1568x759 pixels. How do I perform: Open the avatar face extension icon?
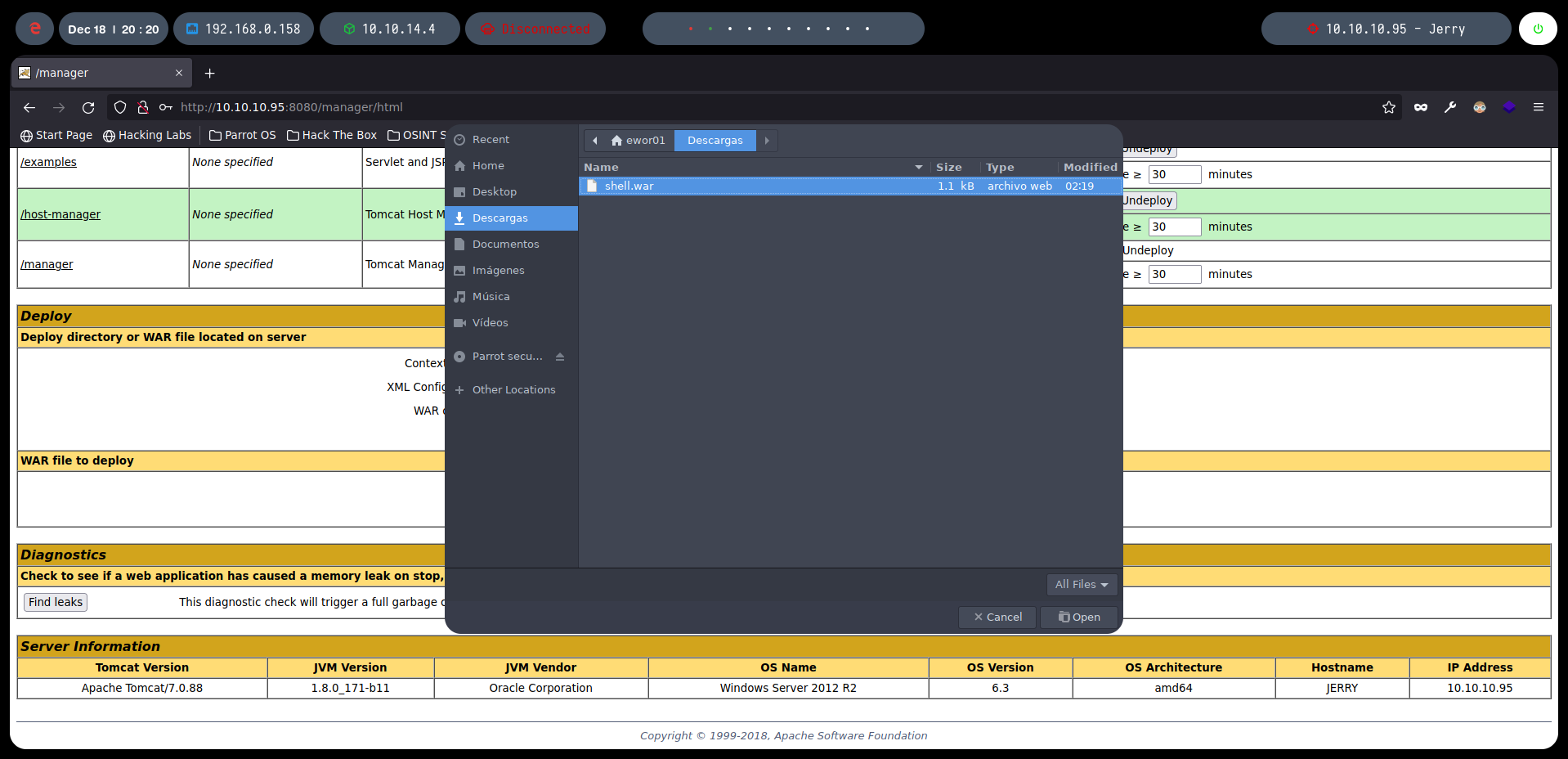(1480, 107)
